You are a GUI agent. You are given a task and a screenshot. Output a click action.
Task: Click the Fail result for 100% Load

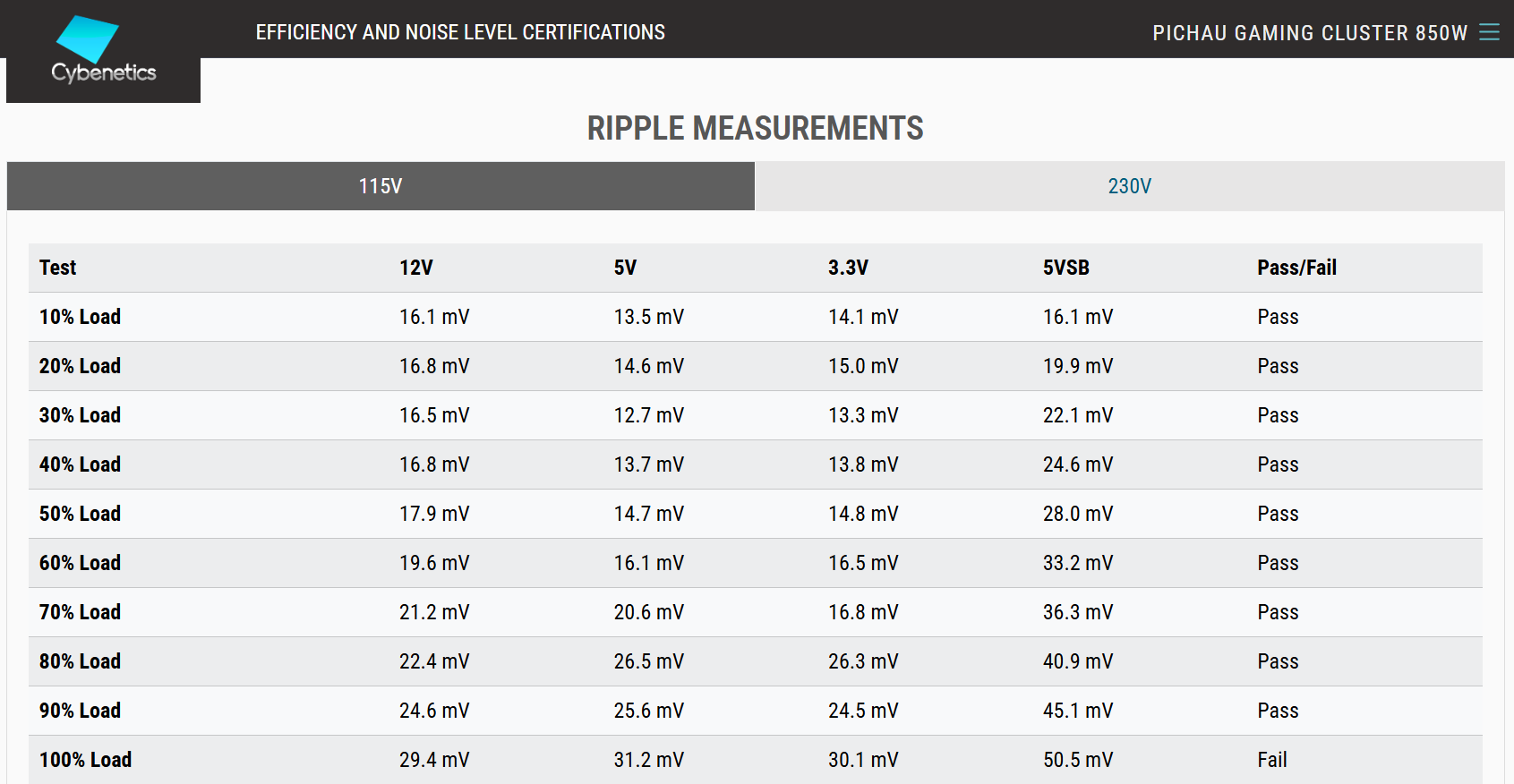coord(1271,760)
